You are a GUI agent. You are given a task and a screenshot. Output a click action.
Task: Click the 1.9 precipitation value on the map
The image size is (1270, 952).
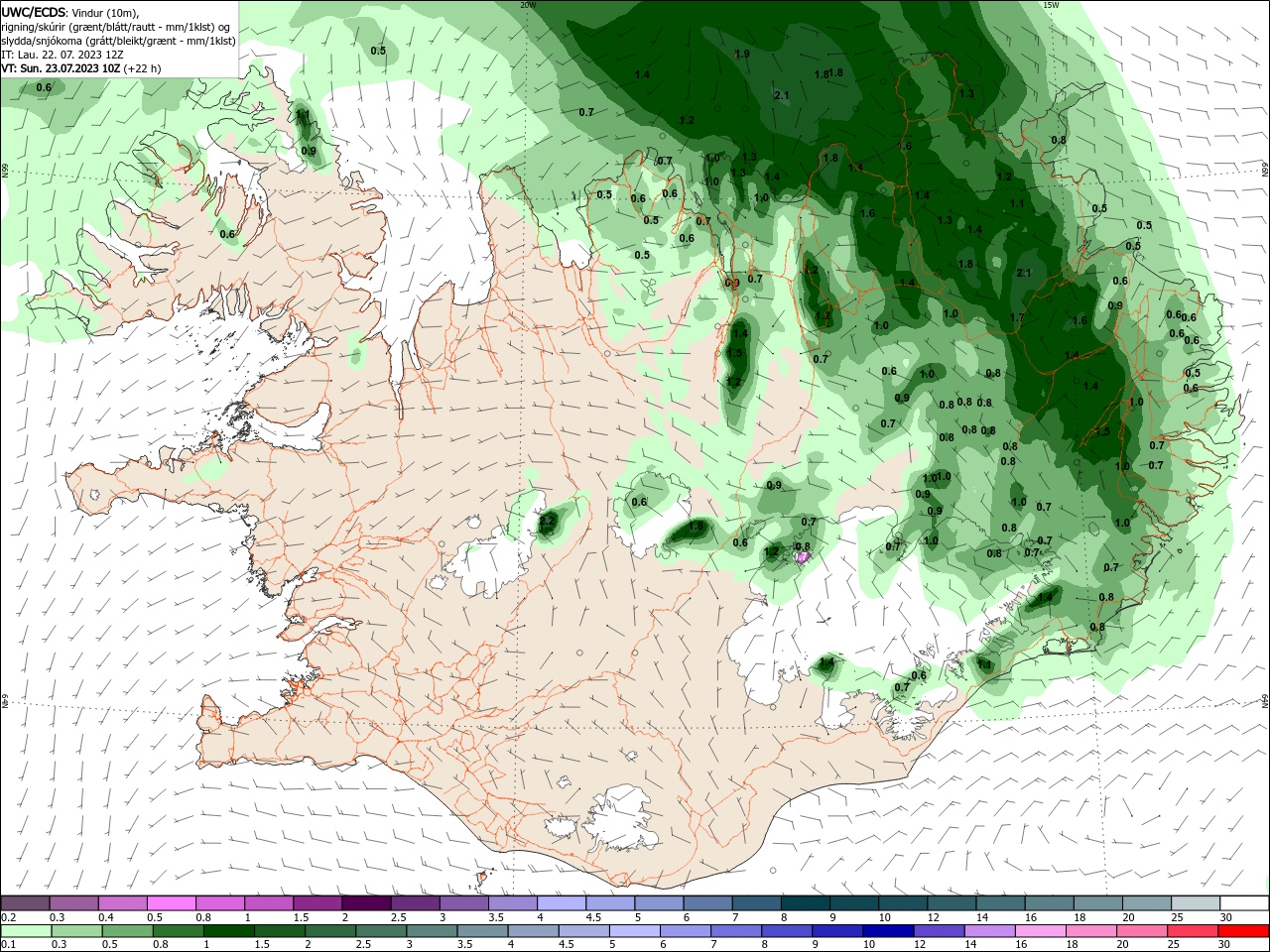tap(742, 54)
